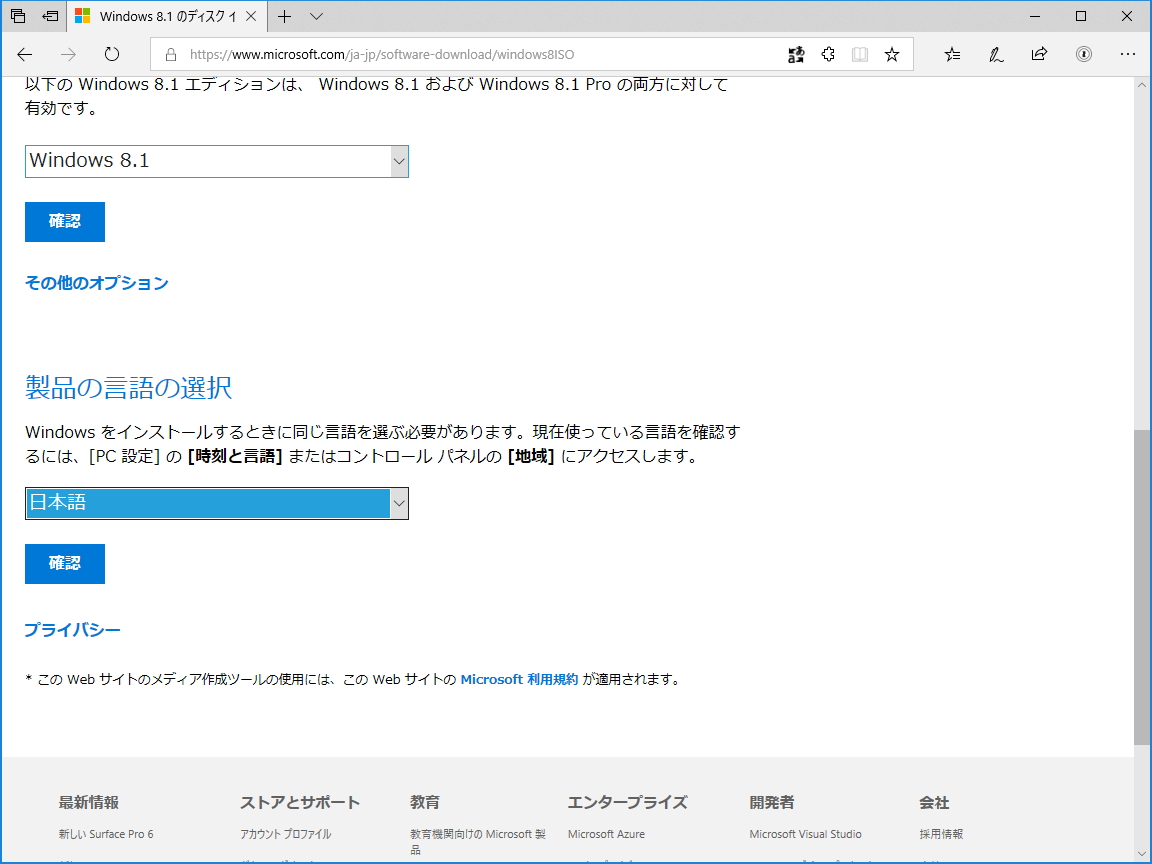Add this page to favorites via star icon

[892, 54]
